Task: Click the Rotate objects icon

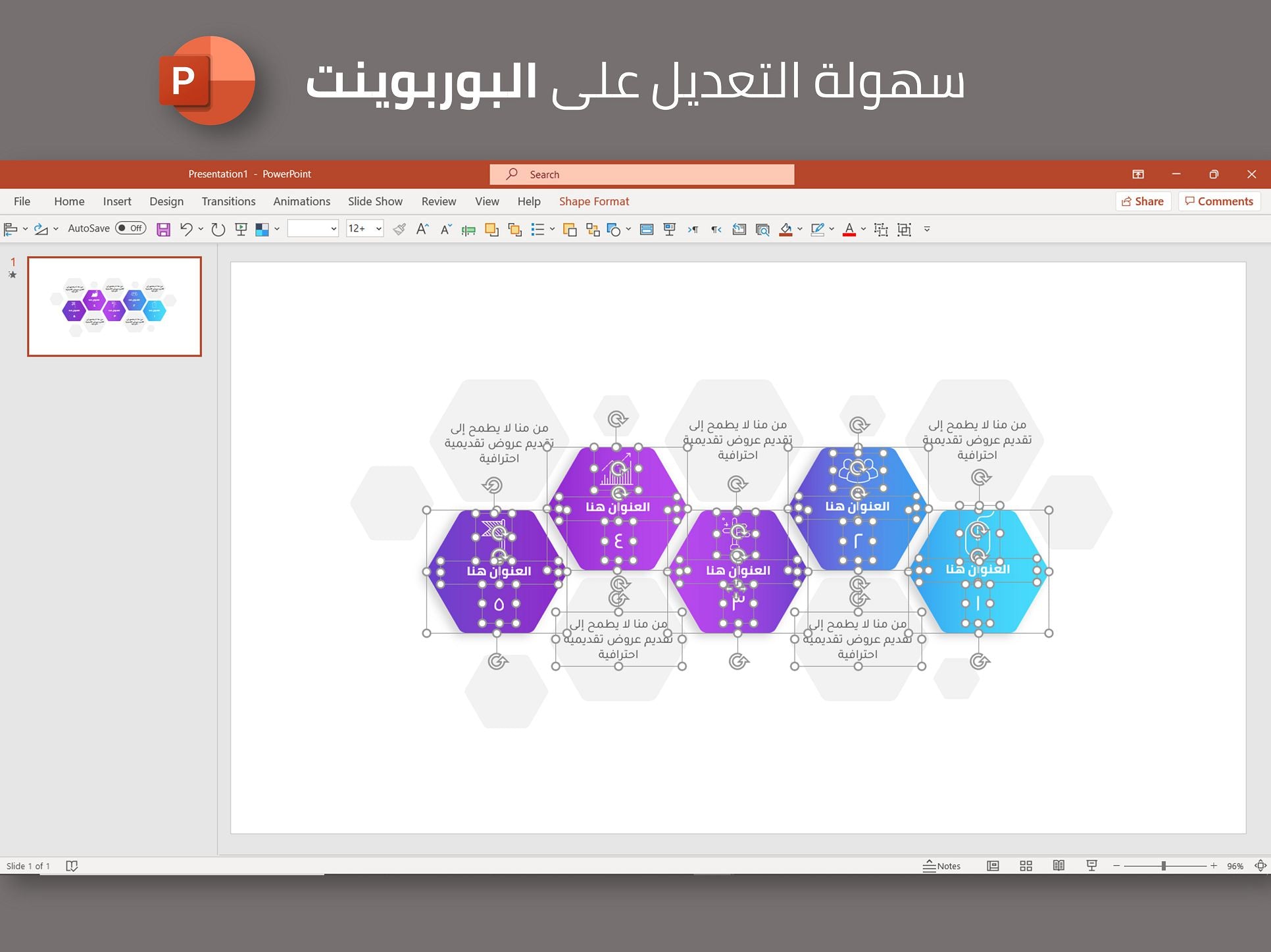Action: click(41, 229)
